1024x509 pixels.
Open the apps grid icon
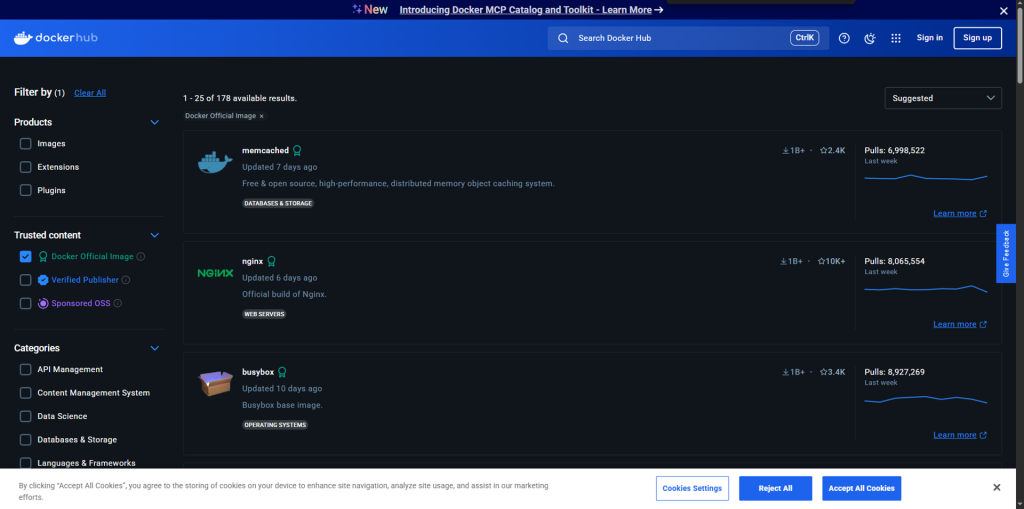pyautogui.click(x=895, y=38)
